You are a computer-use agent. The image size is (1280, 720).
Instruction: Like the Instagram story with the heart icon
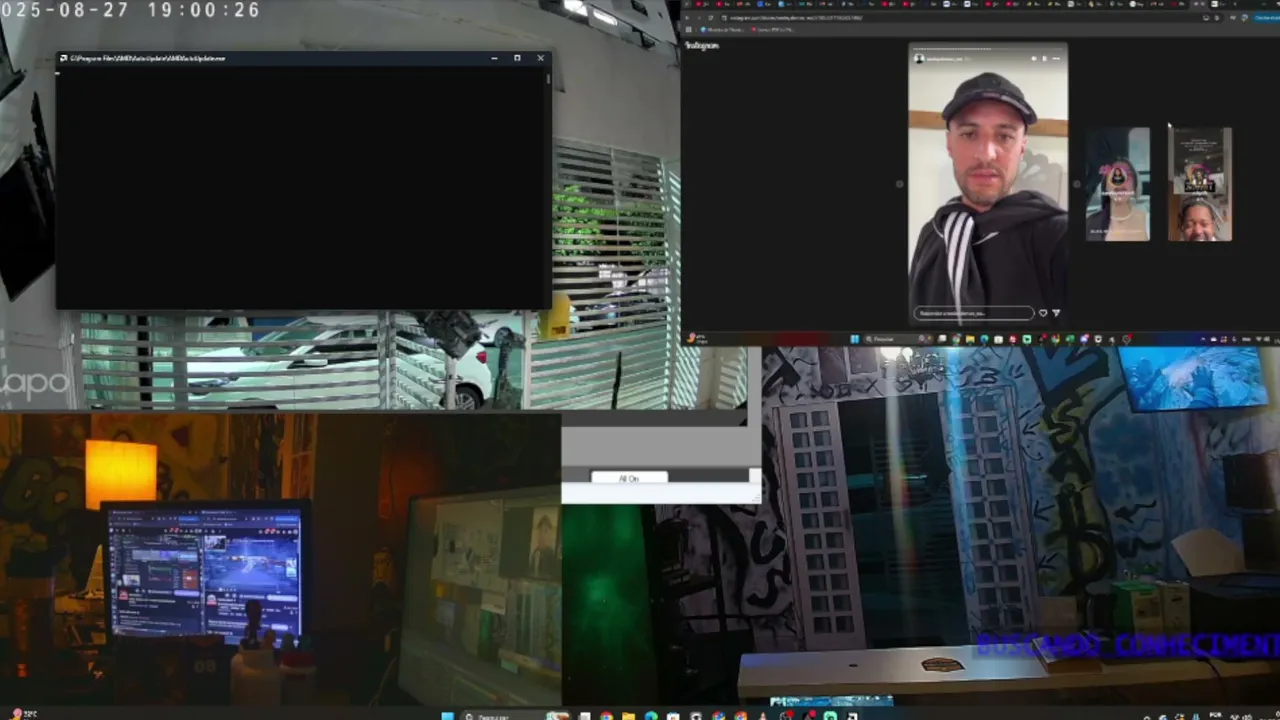(1043, 313)
